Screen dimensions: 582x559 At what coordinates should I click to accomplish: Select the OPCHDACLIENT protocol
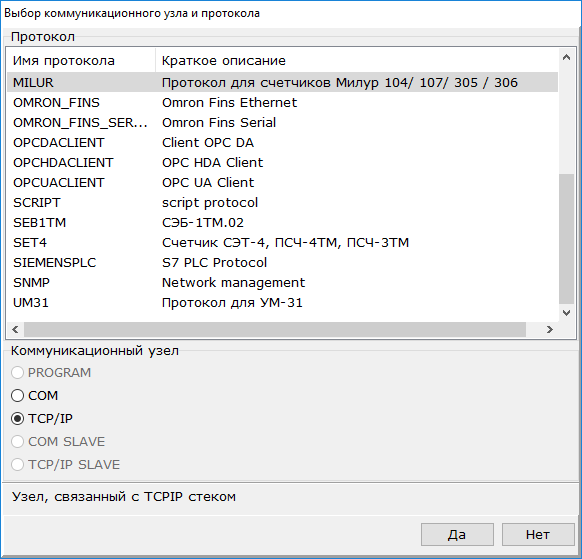(x=282, y=163)
